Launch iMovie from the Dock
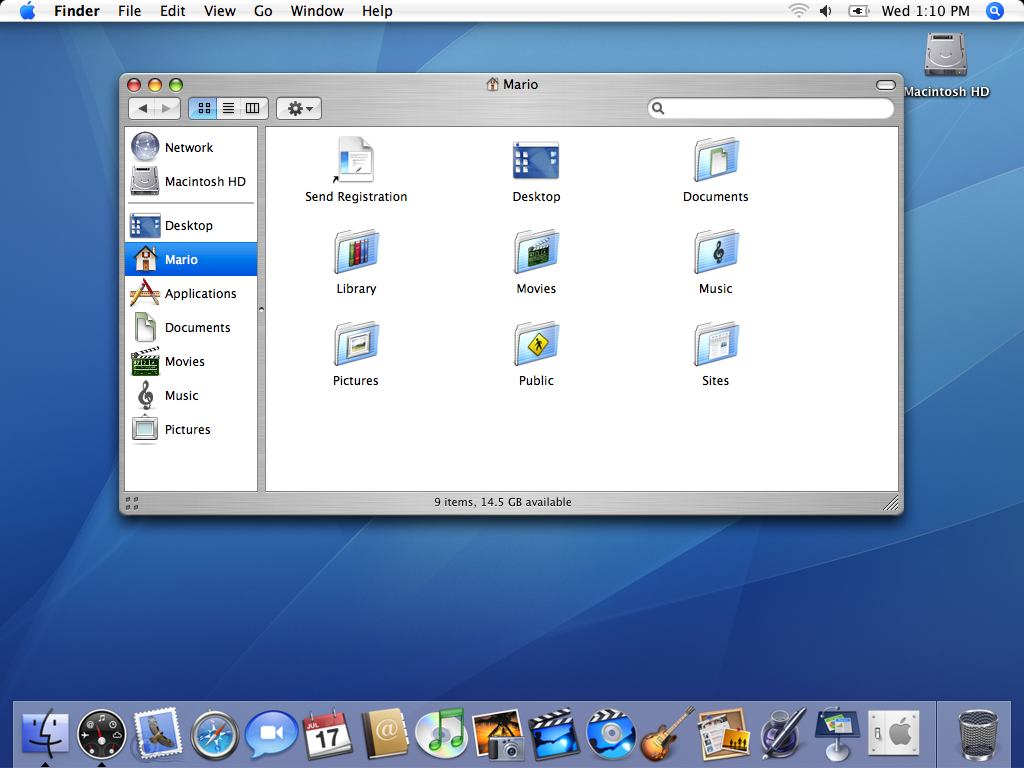1024x768 pixels. (554, 734)
